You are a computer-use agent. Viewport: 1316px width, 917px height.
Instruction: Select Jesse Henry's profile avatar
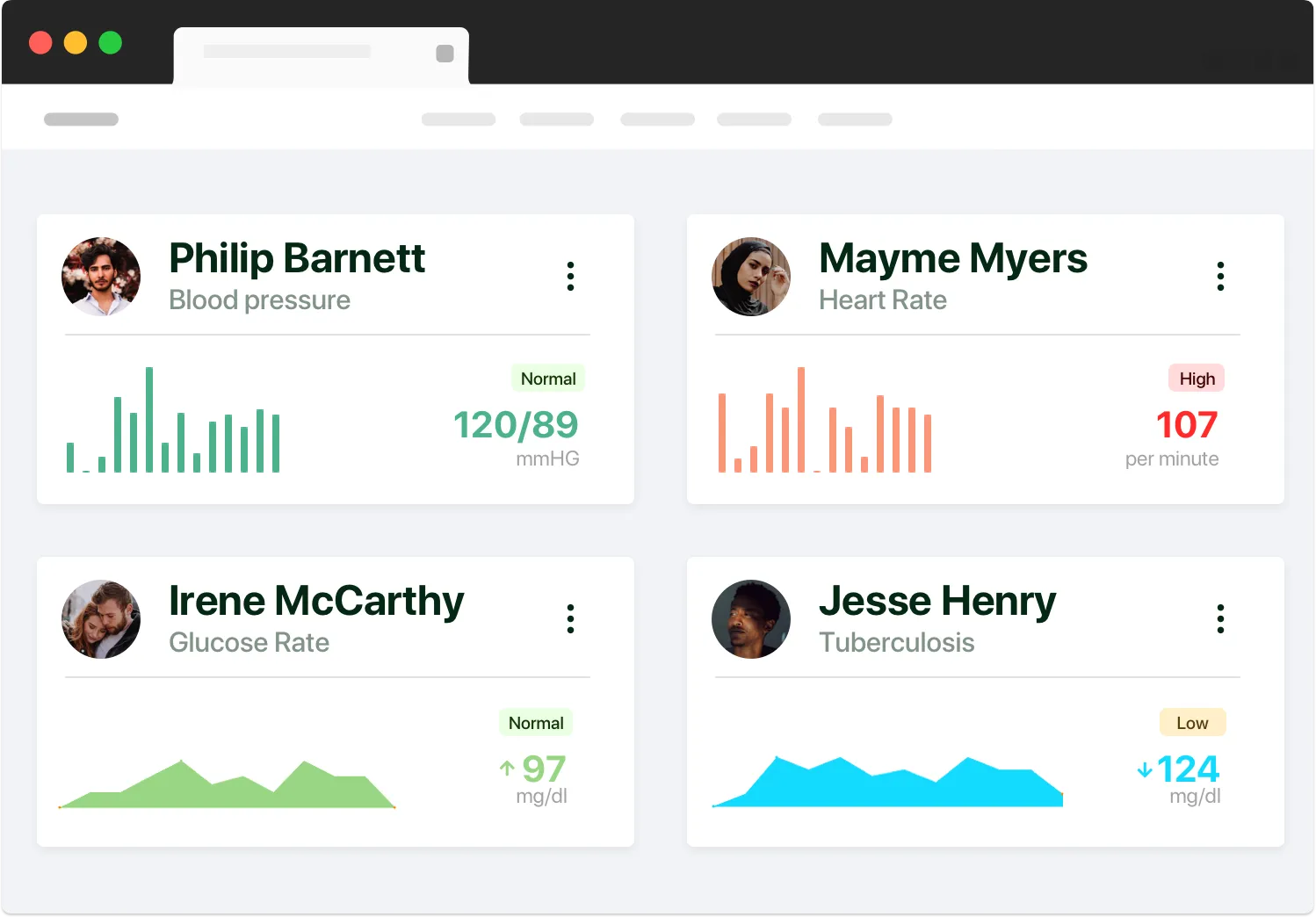click(x=751, y=618)
